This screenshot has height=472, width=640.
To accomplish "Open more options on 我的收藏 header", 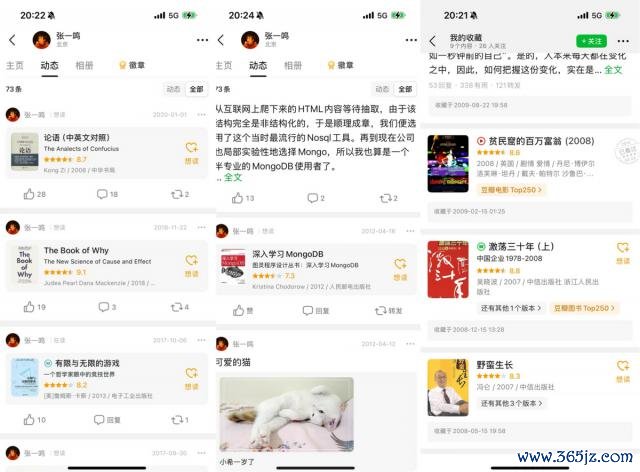I will click(623, 41).
